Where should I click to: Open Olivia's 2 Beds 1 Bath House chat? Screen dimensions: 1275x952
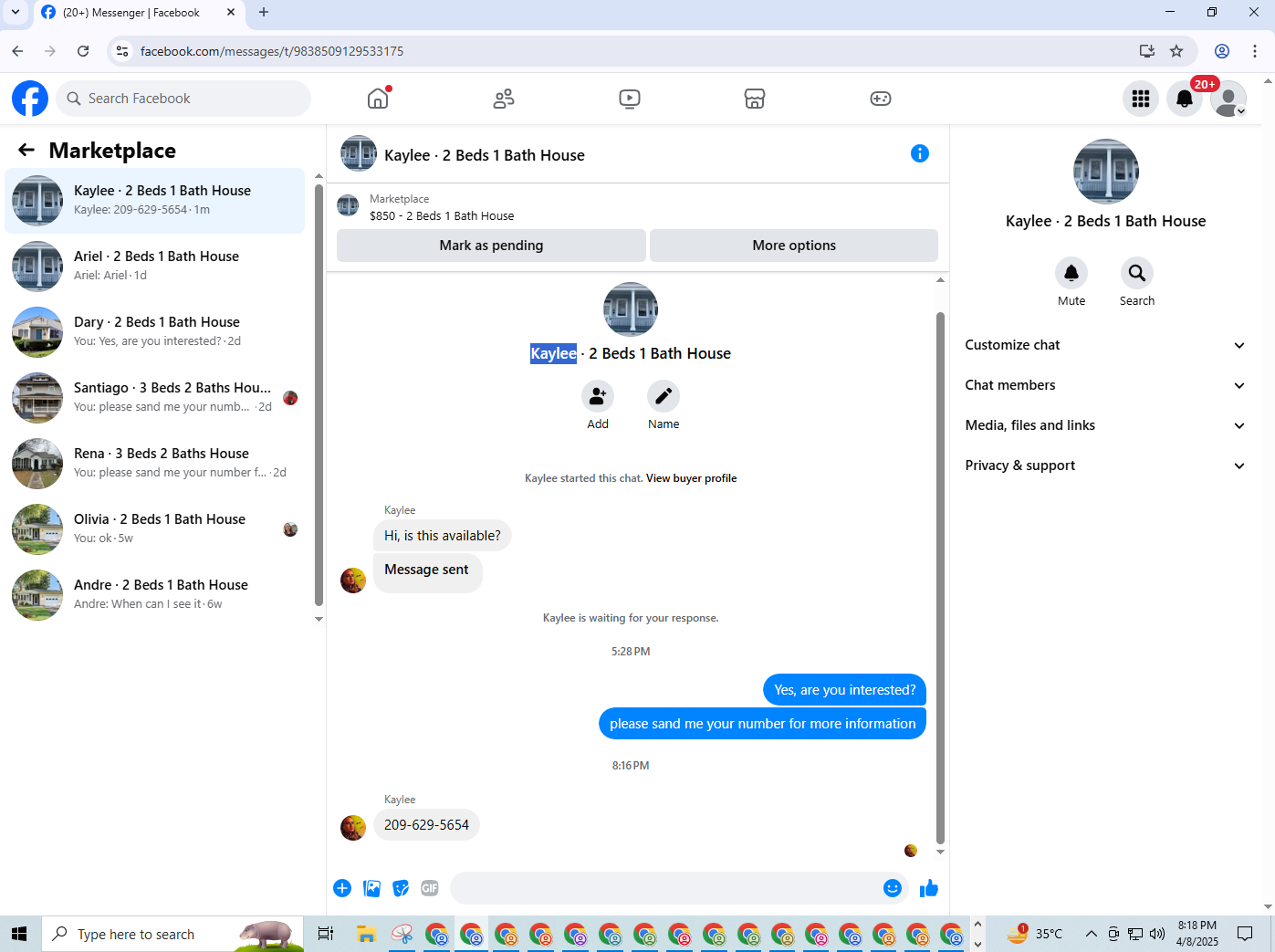[155, 528]
